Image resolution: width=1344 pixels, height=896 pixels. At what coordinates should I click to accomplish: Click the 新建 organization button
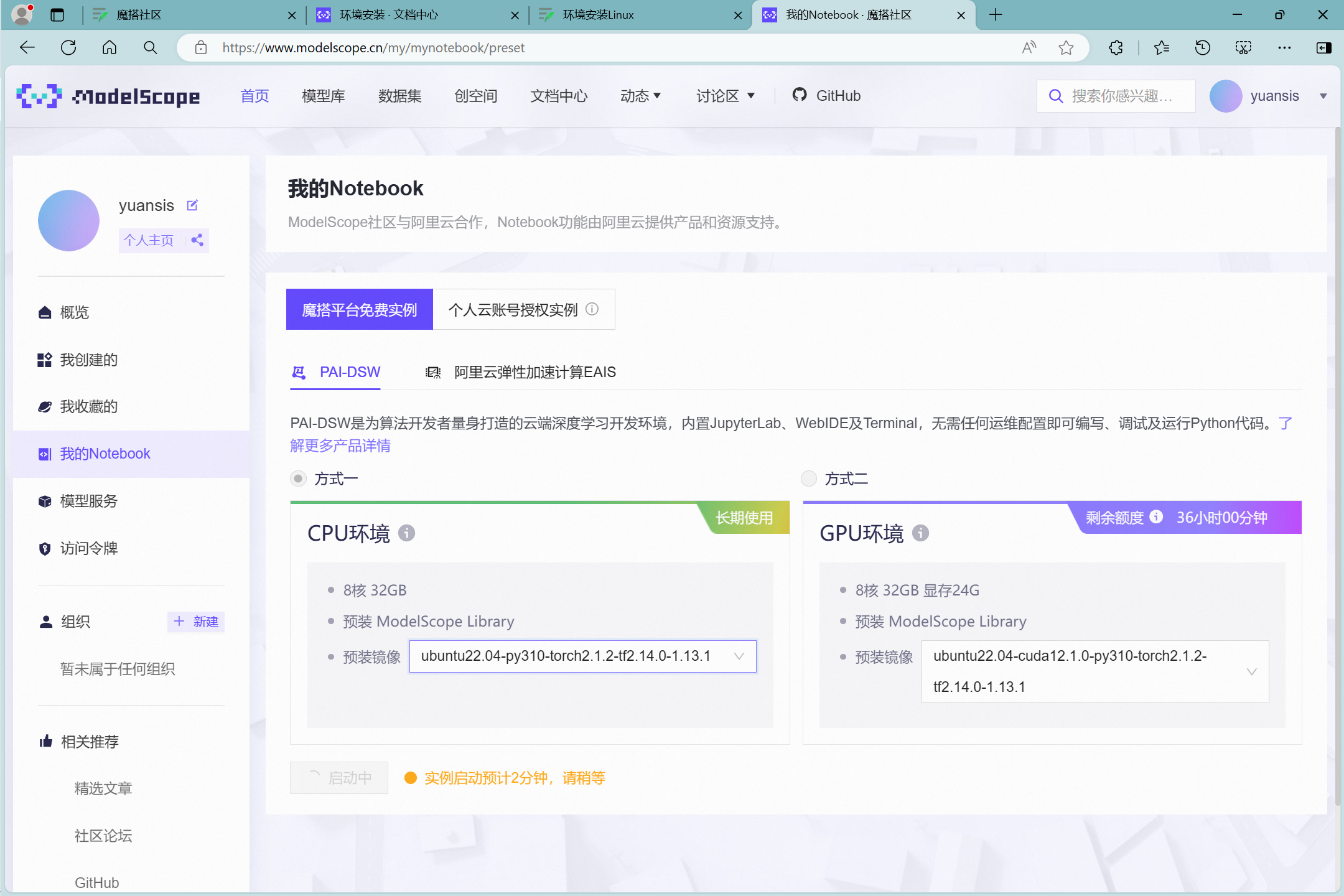point(196,621)
